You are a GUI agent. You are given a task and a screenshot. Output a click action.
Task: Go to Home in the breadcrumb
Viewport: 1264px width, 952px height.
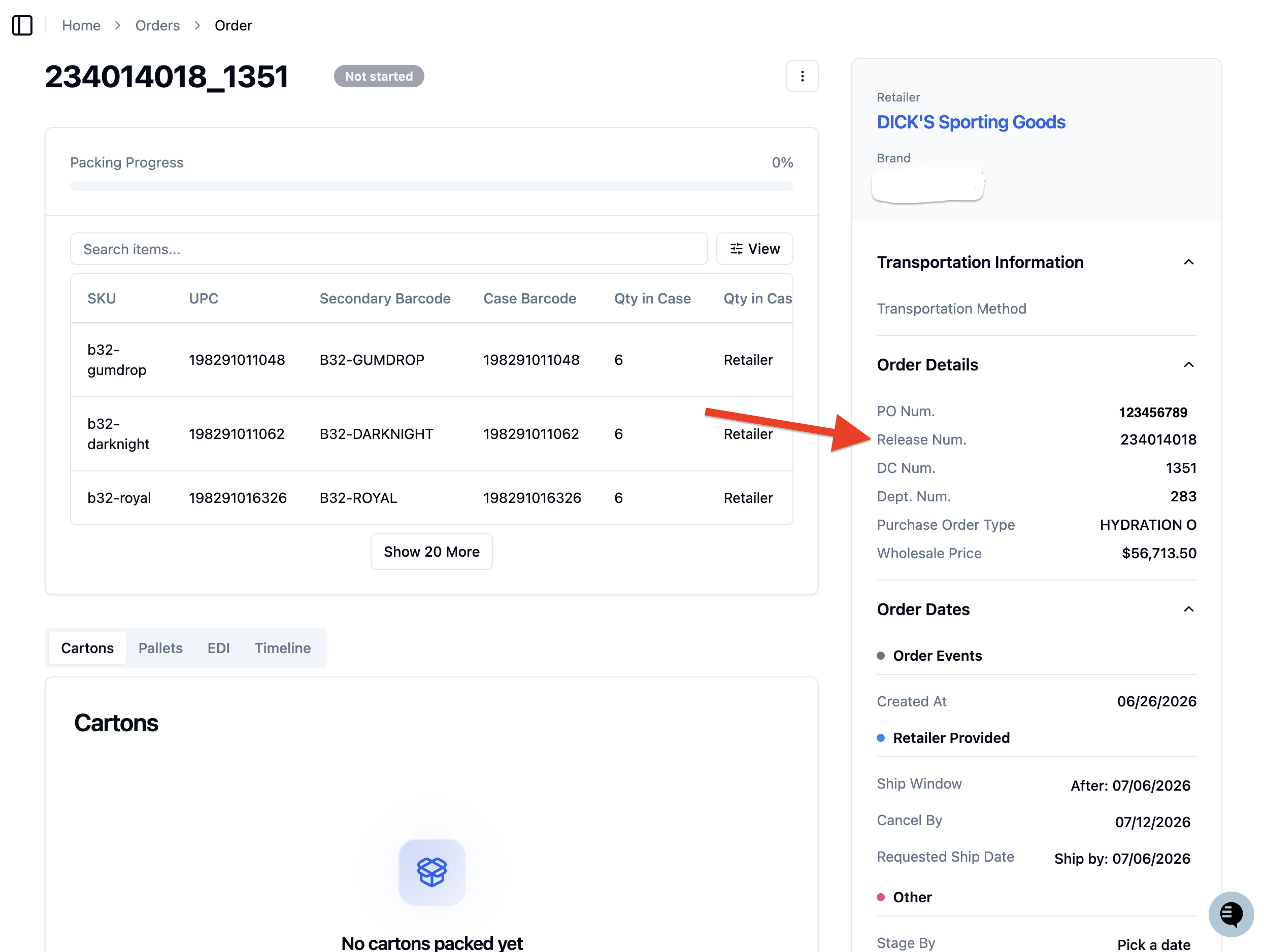tap(81, 25)
